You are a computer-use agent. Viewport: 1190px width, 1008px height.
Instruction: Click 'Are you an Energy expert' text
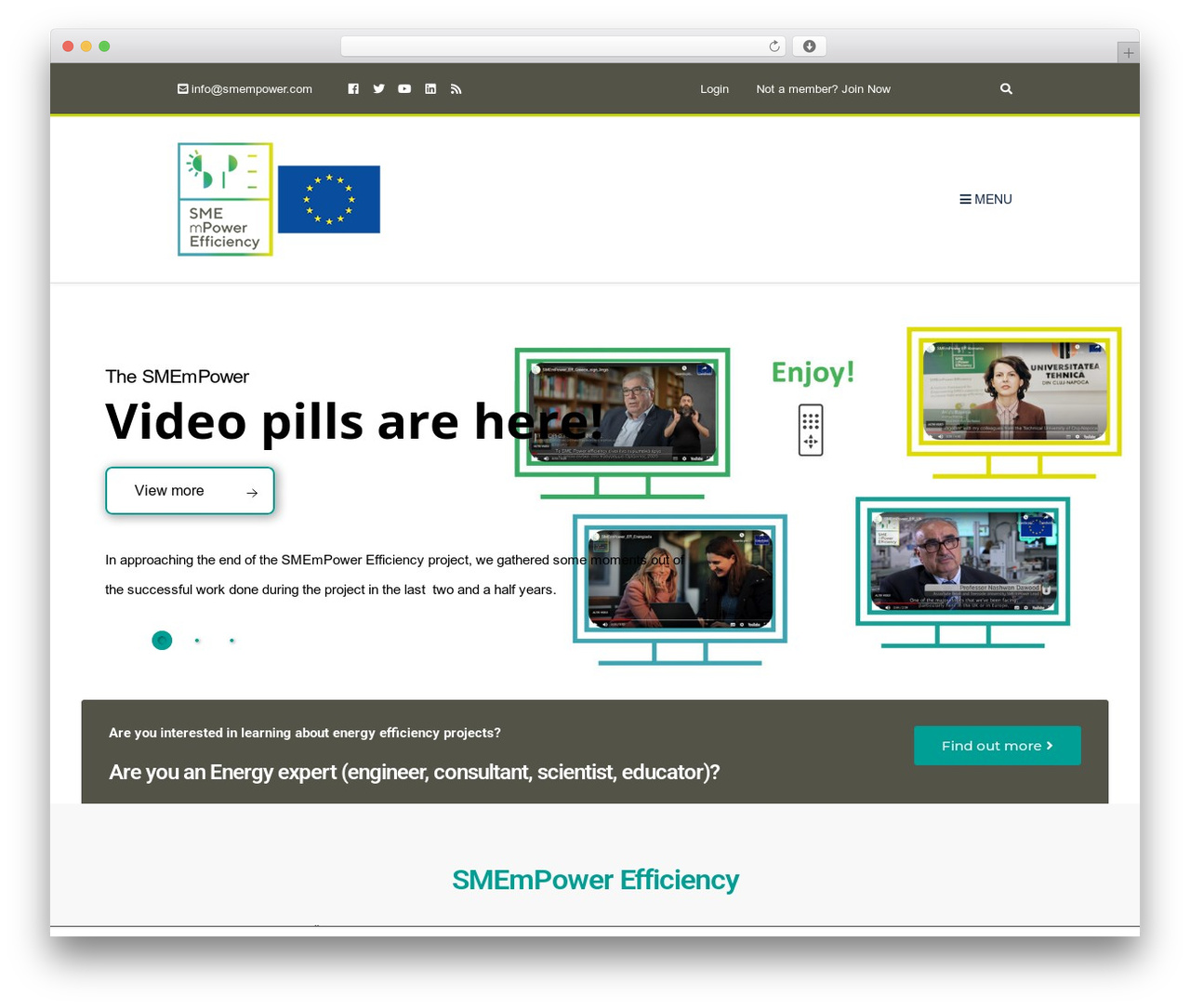click(x=415, y=772)
